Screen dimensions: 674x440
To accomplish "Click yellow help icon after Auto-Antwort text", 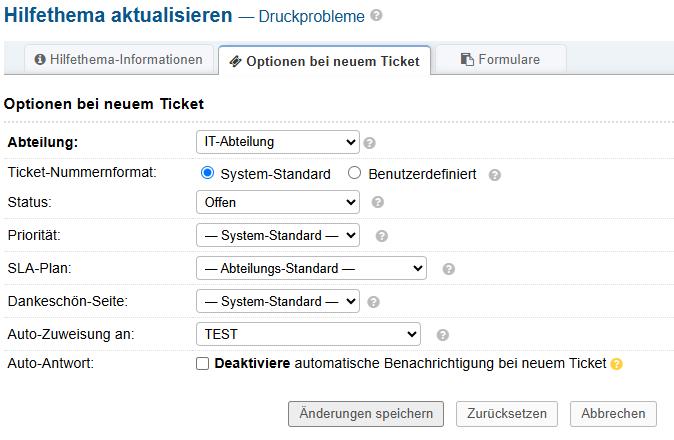I will click(x=617, y=364).
